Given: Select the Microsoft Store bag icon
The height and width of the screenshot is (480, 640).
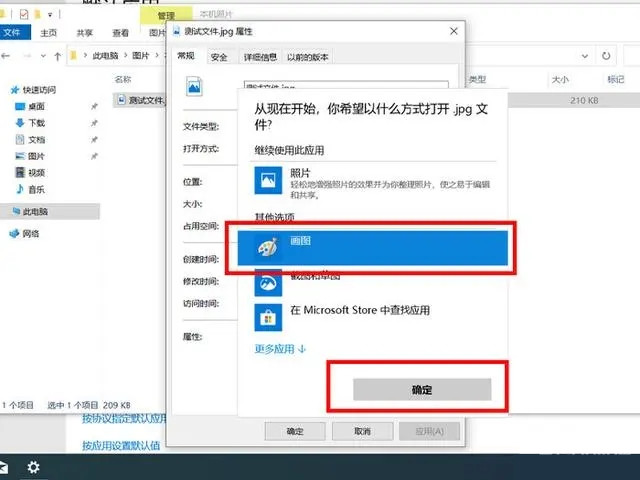Looking at the screenshot, I should pos(268,318).
